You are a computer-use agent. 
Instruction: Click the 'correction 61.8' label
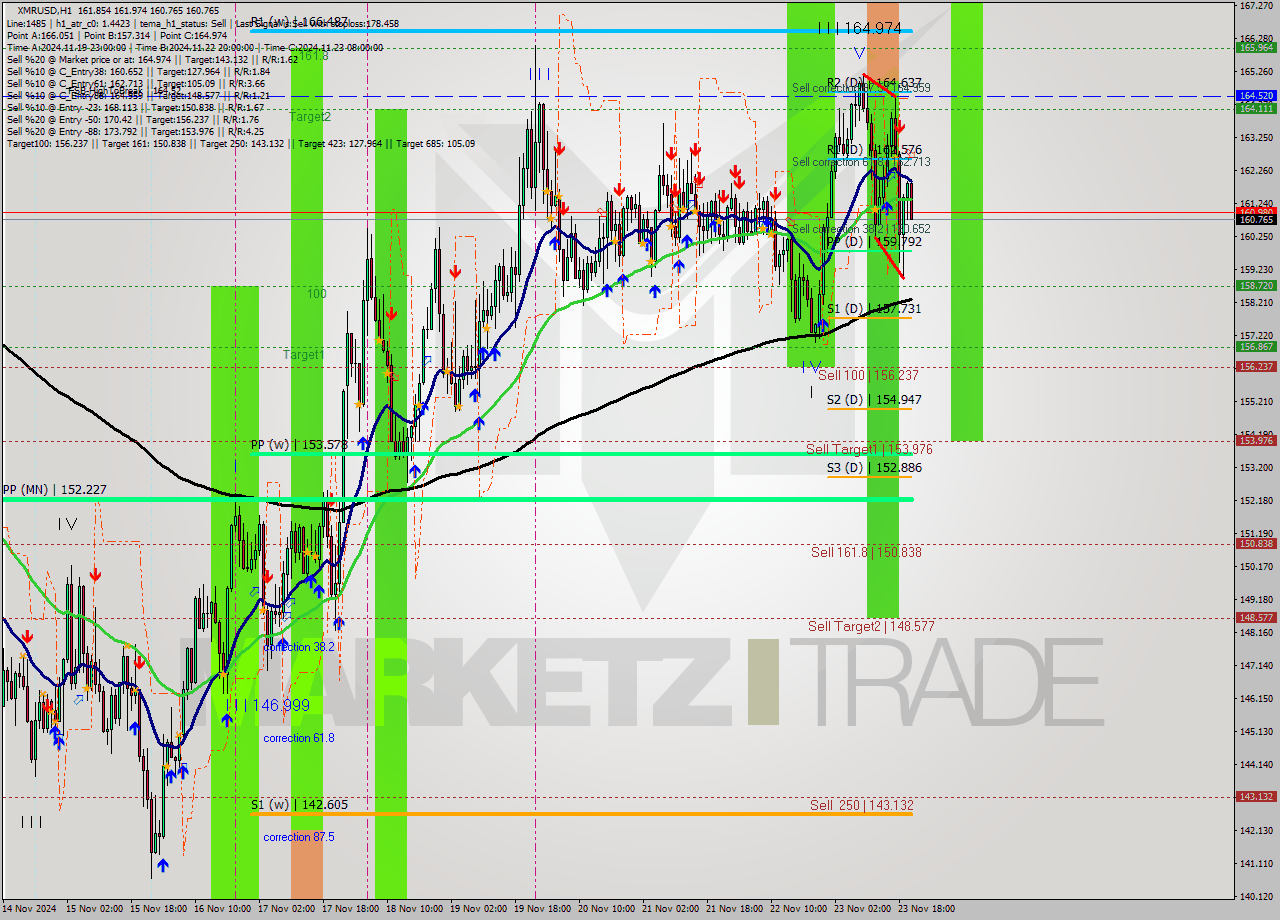coord(298,738)
